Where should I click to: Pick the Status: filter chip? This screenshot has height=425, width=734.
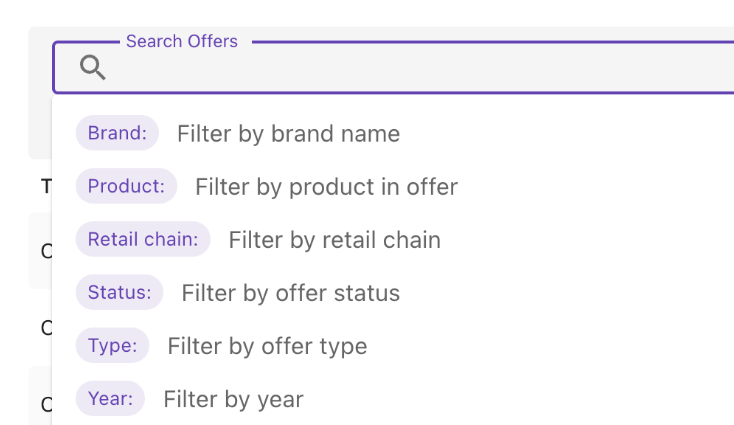119,292
